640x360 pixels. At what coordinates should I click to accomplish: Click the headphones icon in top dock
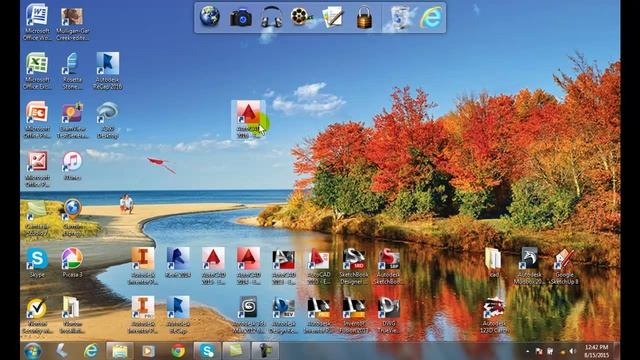[x=271, y=18]
